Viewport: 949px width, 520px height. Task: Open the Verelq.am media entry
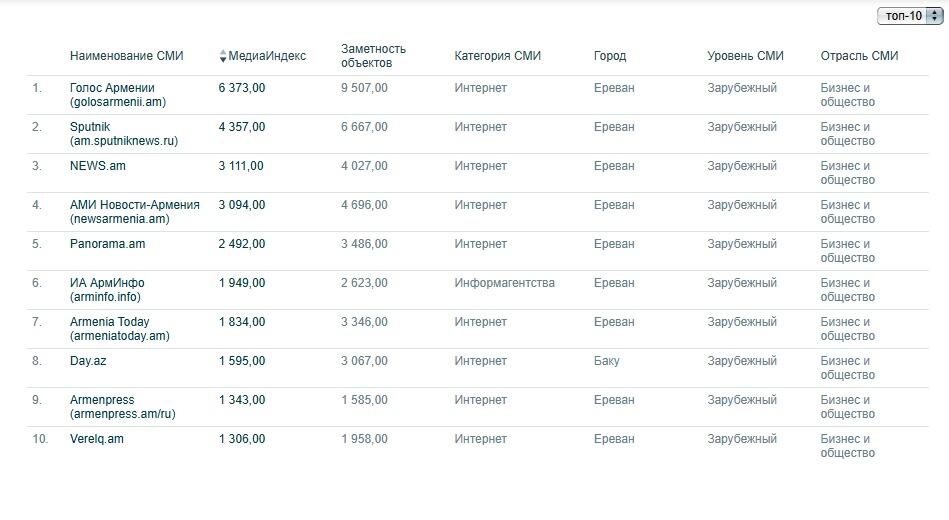96,439
